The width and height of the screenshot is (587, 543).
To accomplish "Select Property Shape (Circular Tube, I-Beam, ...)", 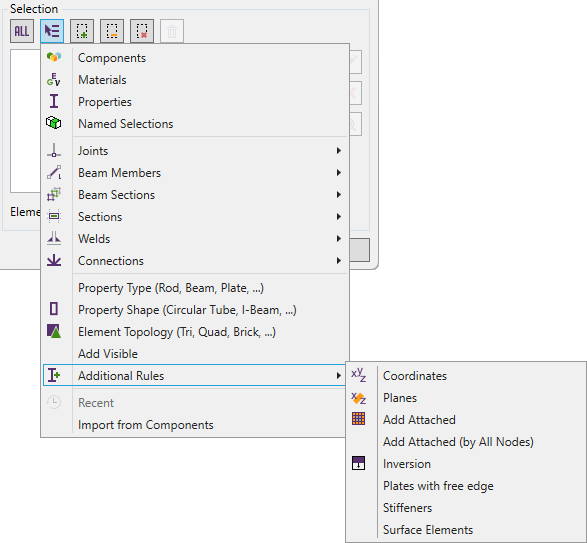I will point(194,310).
